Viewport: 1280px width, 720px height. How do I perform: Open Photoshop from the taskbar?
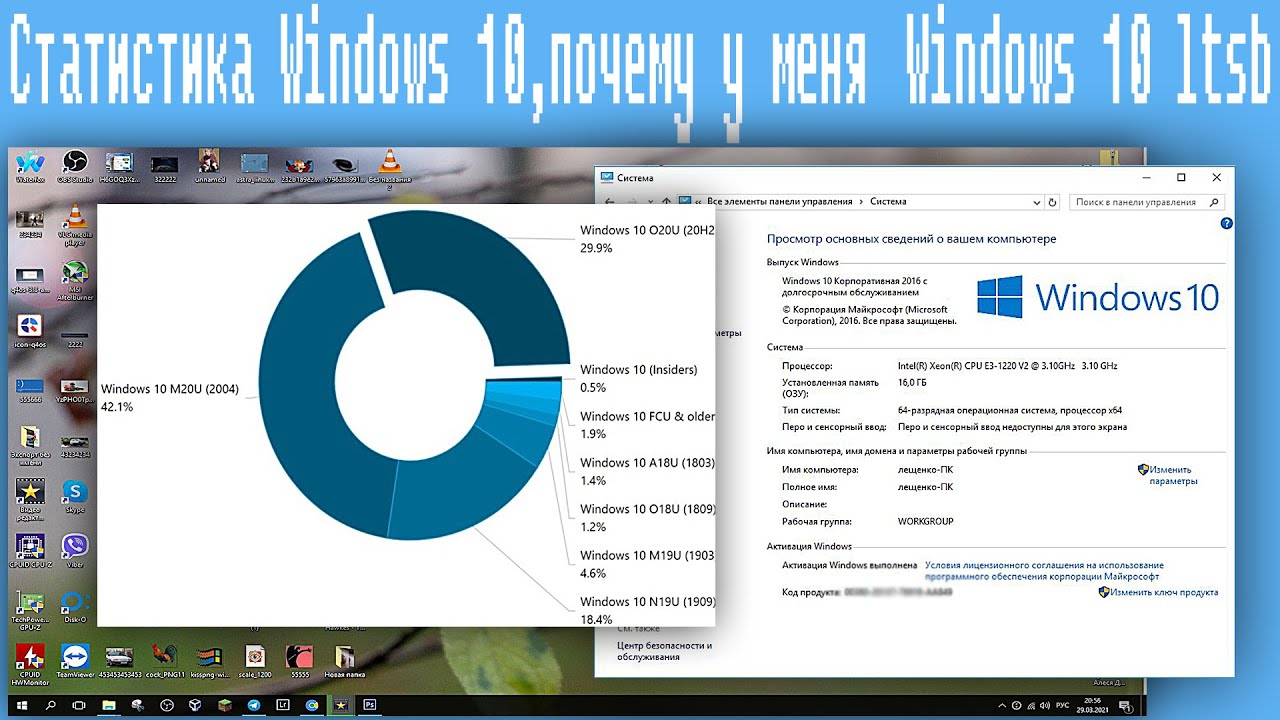point(370,705)
